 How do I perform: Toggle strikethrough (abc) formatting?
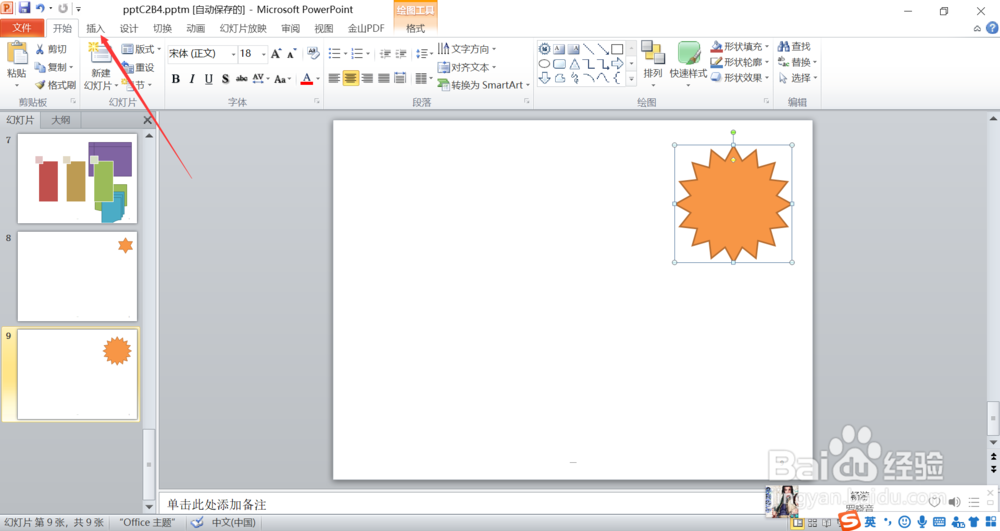(242, 78)
